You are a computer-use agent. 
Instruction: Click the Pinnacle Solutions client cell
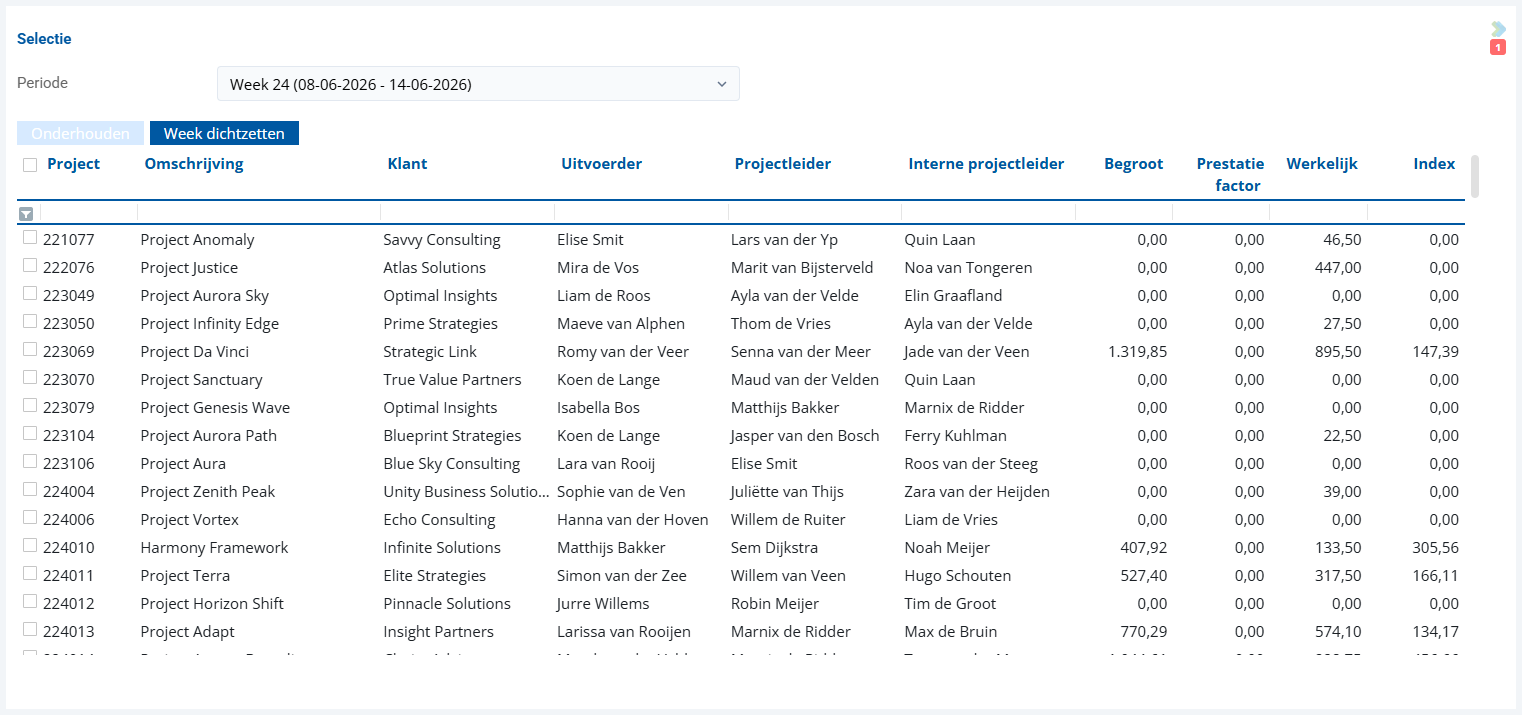[x=447, y=604]
